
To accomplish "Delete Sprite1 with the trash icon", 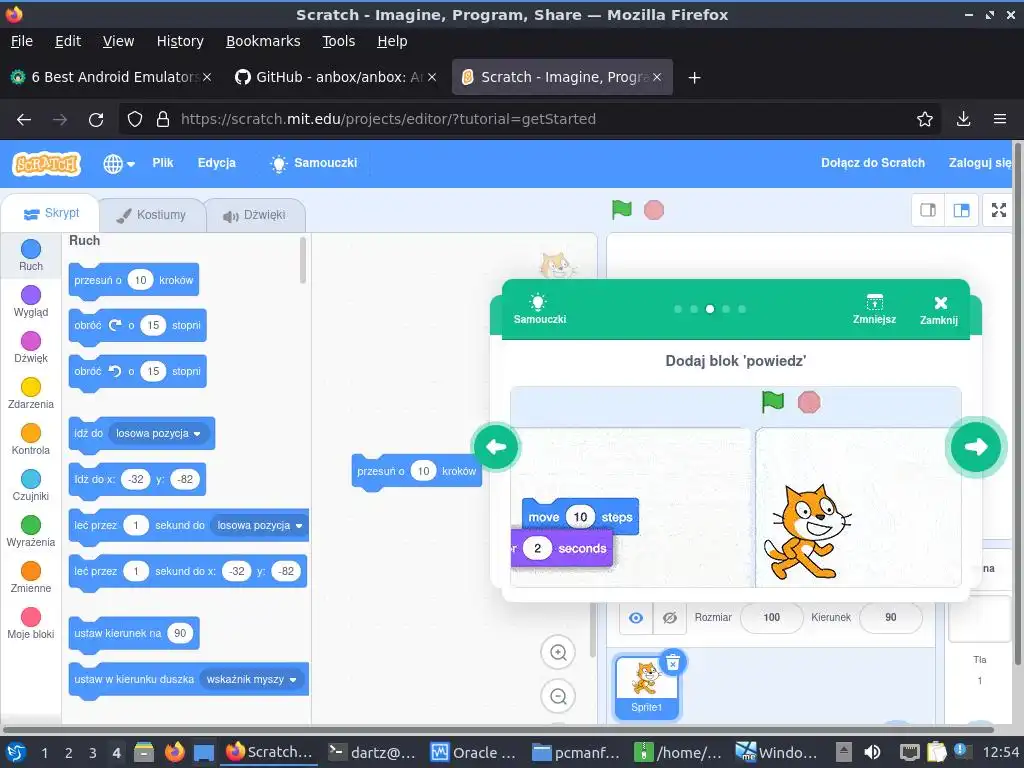I will click(673, 662).
